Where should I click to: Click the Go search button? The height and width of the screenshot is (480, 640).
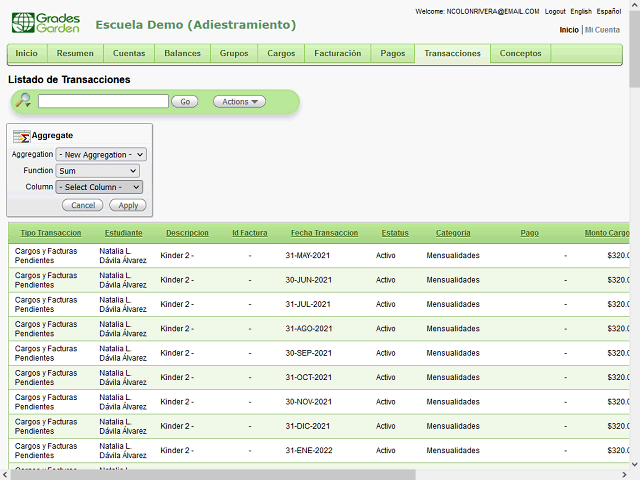(185, 102)
